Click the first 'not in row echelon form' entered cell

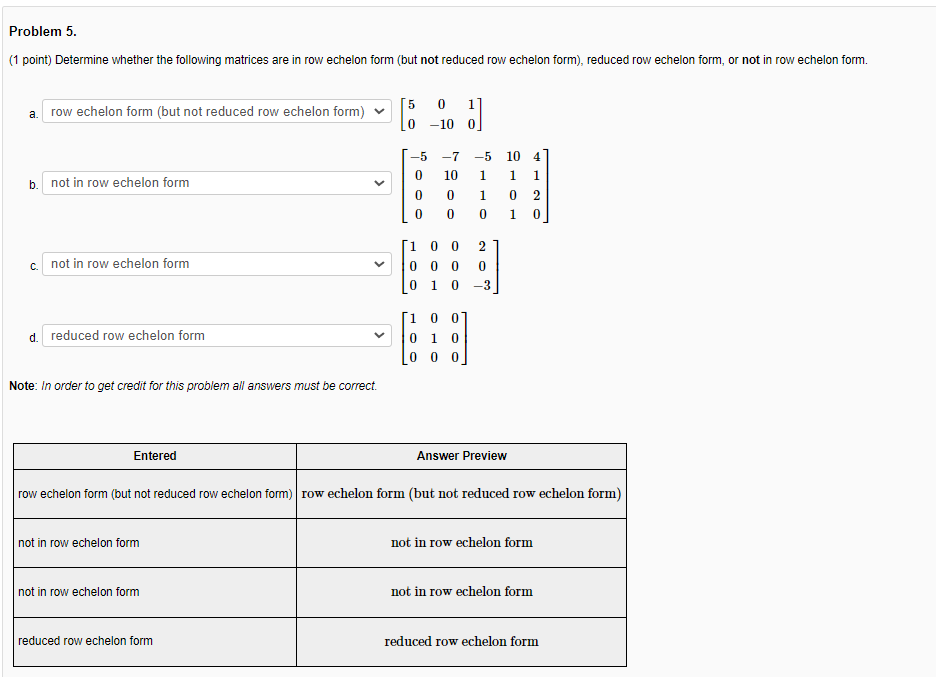point(154,543)
